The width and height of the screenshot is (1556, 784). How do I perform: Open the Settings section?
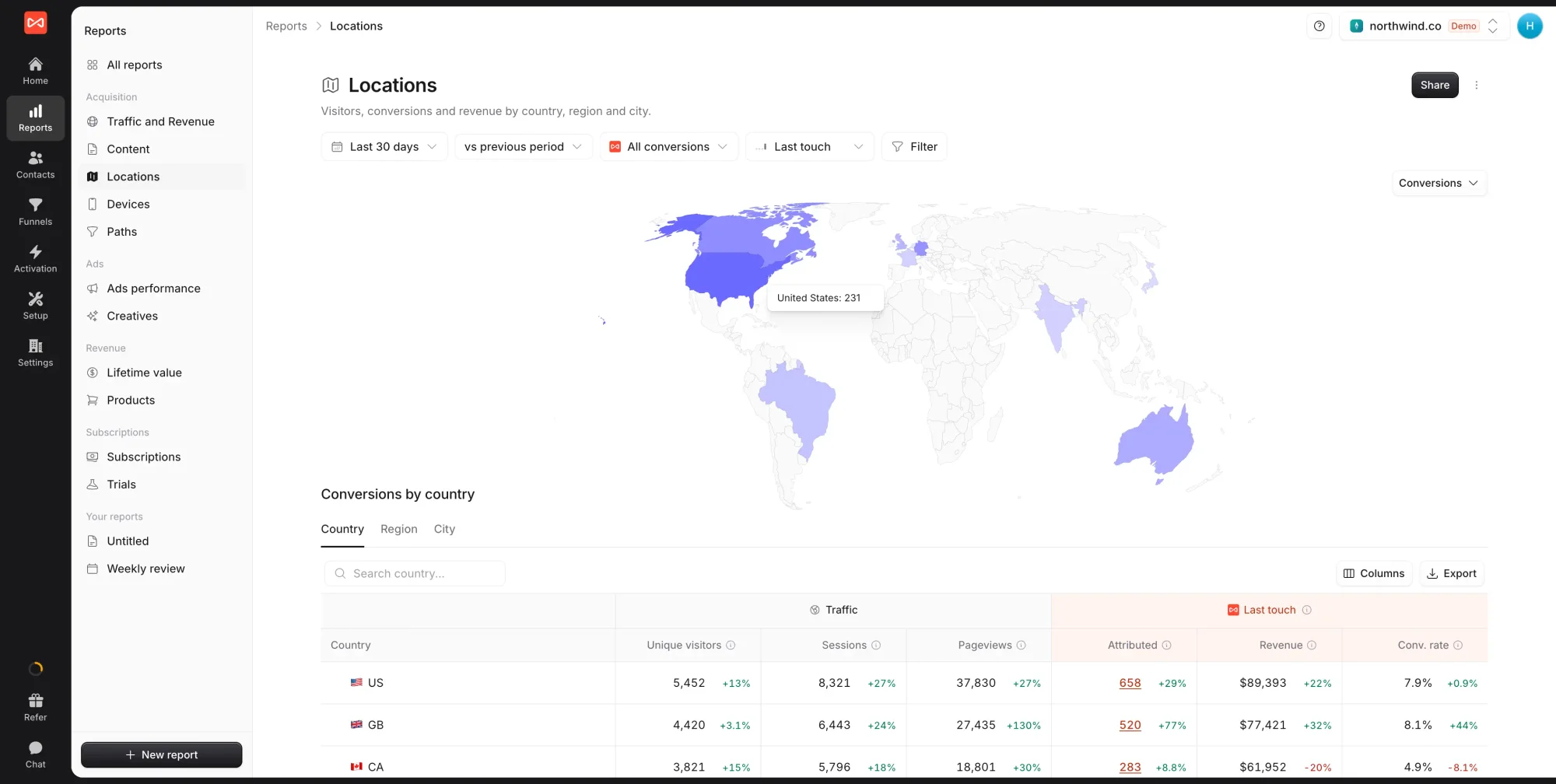[35, 353]
